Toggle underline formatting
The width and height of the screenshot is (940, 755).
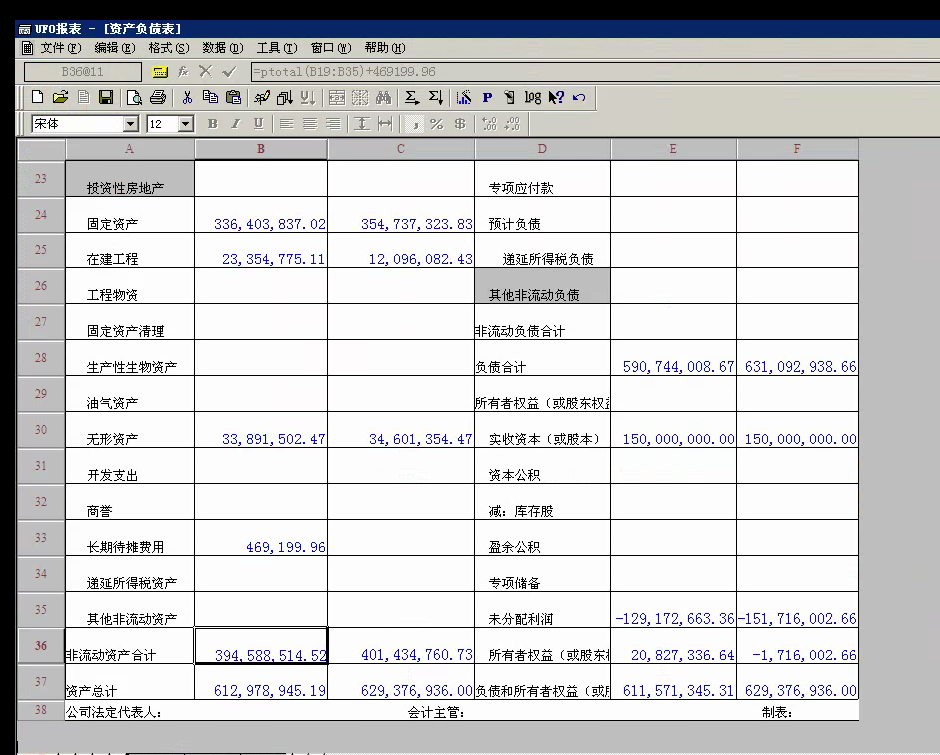point(258,124)
